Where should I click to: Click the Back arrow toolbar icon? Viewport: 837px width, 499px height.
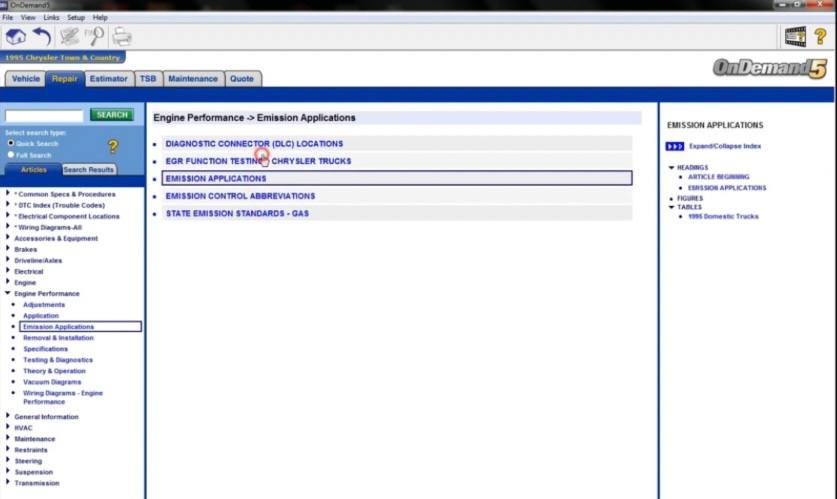point(42,37)
